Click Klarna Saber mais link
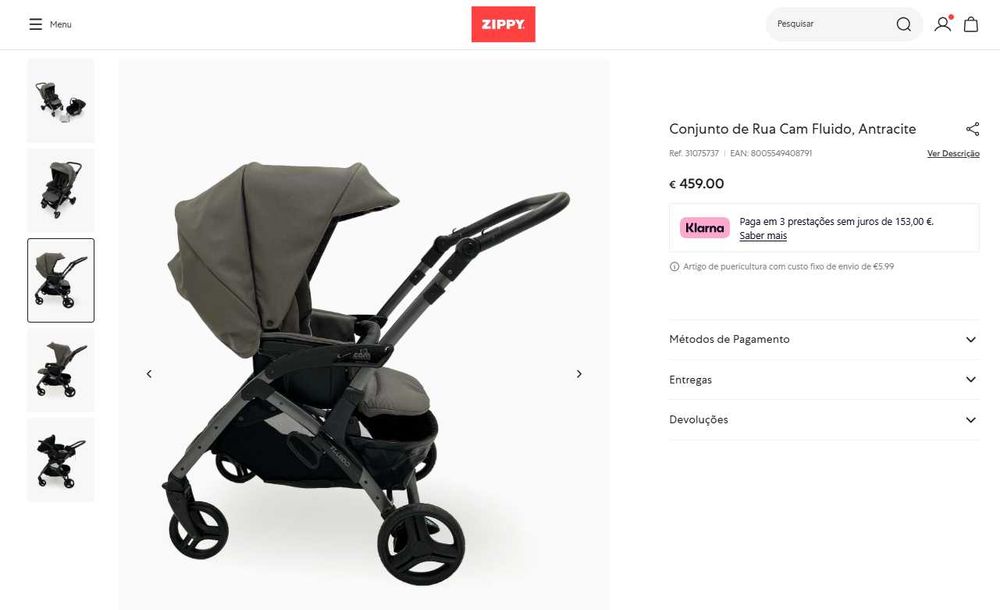 763,235
